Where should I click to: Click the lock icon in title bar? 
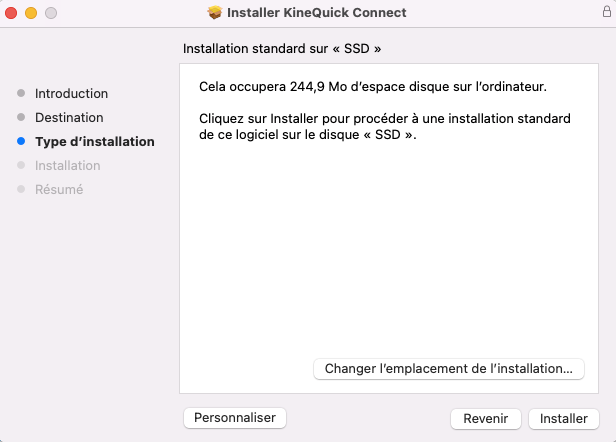click(x=607, y=11)
